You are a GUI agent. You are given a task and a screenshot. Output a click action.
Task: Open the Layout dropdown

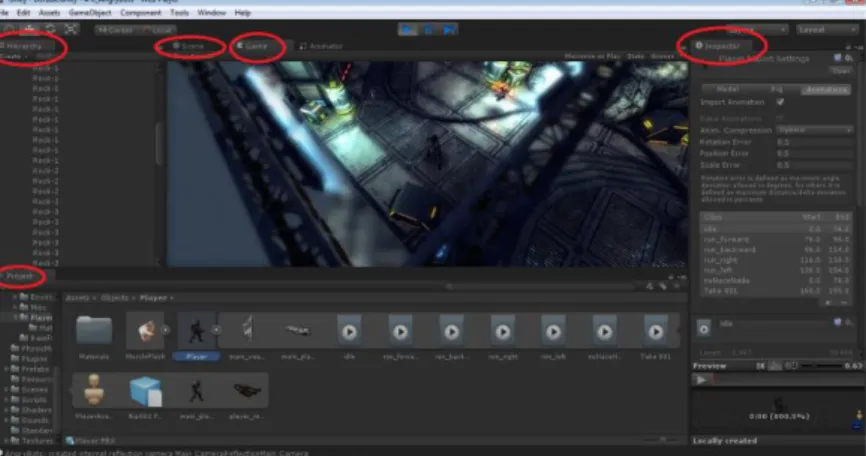827,30
